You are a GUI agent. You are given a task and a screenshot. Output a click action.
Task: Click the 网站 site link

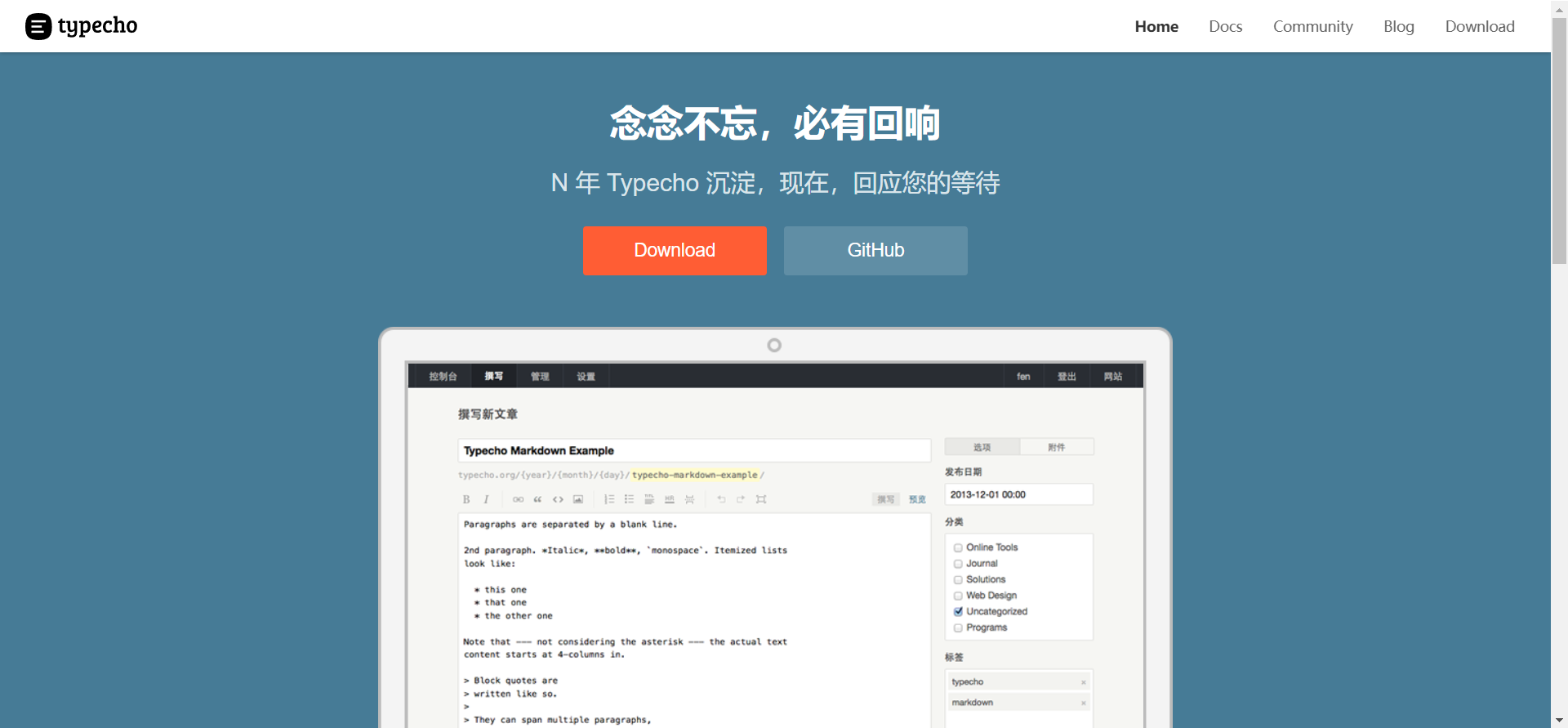[x=1113, y=376]
